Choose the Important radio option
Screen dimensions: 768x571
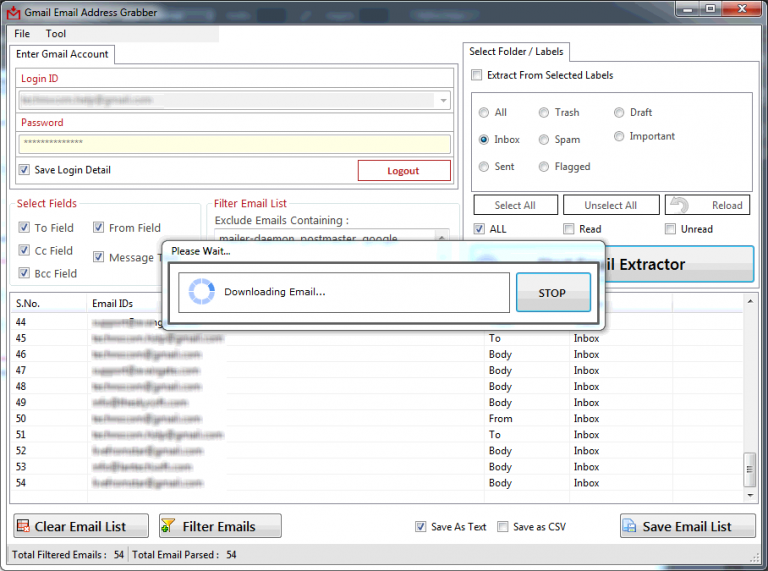619,136
